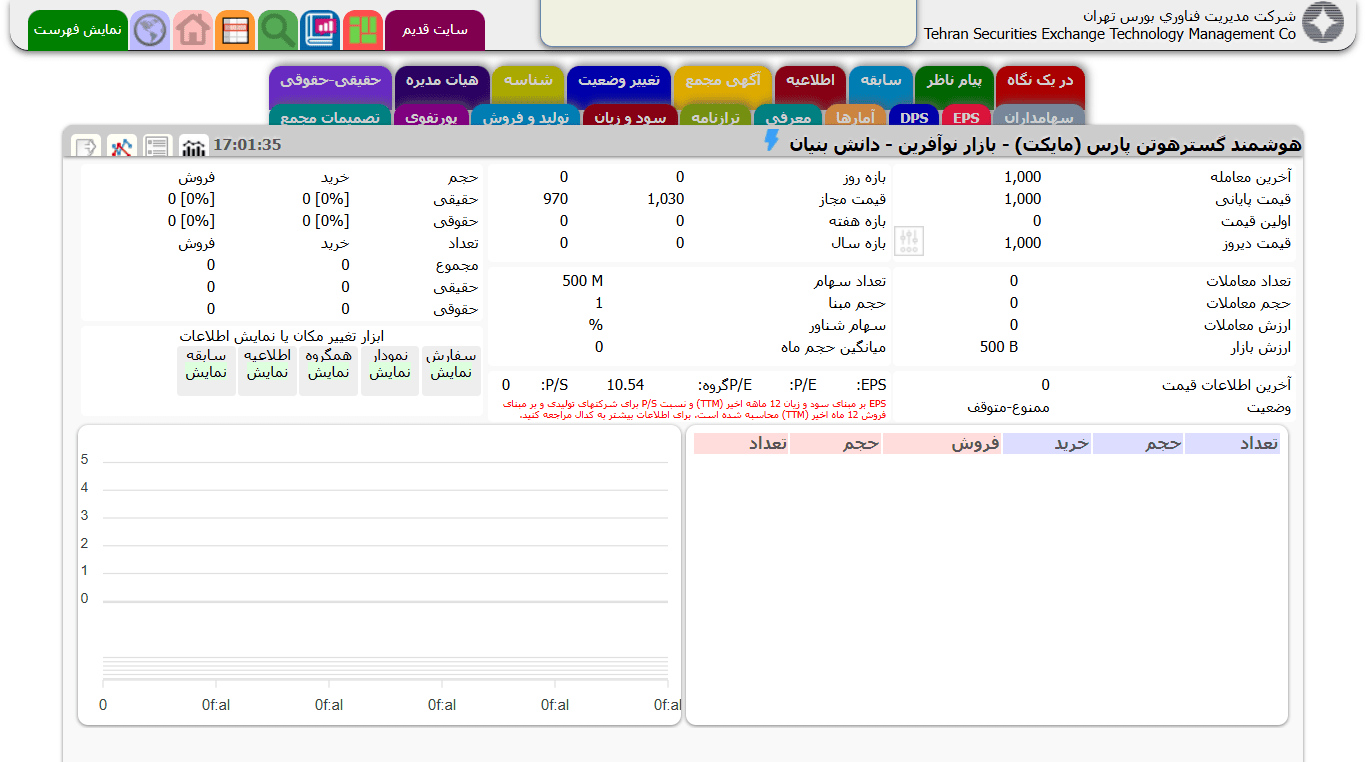1366x762 pixels.
Task: Open the معرفی tab
Action: (x=788, y=116)
